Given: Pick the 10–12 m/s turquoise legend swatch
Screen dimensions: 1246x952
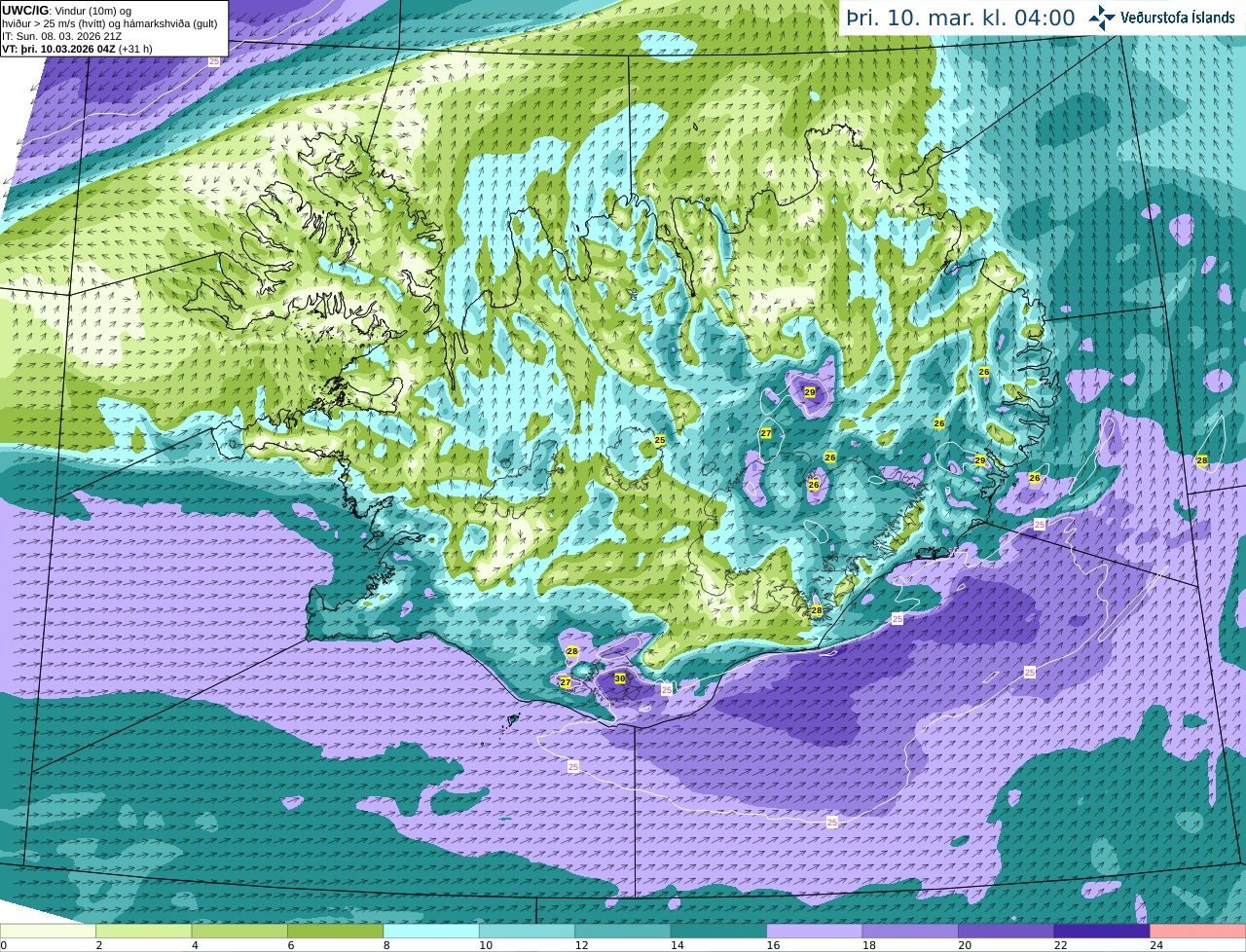Looking at the screenshot, I should (x=528, y=931).
